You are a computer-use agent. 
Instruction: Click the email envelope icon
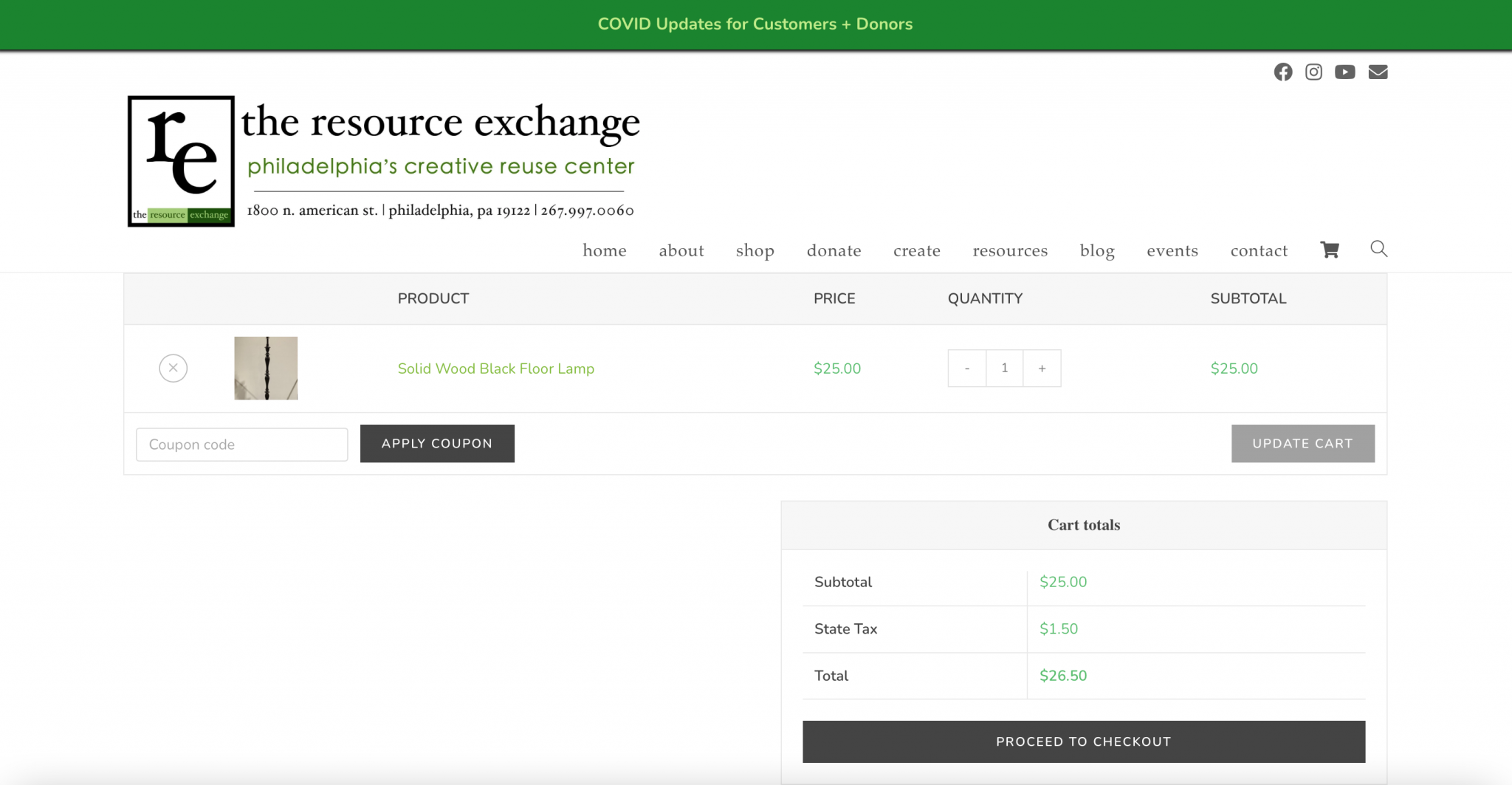[1378, 72]
